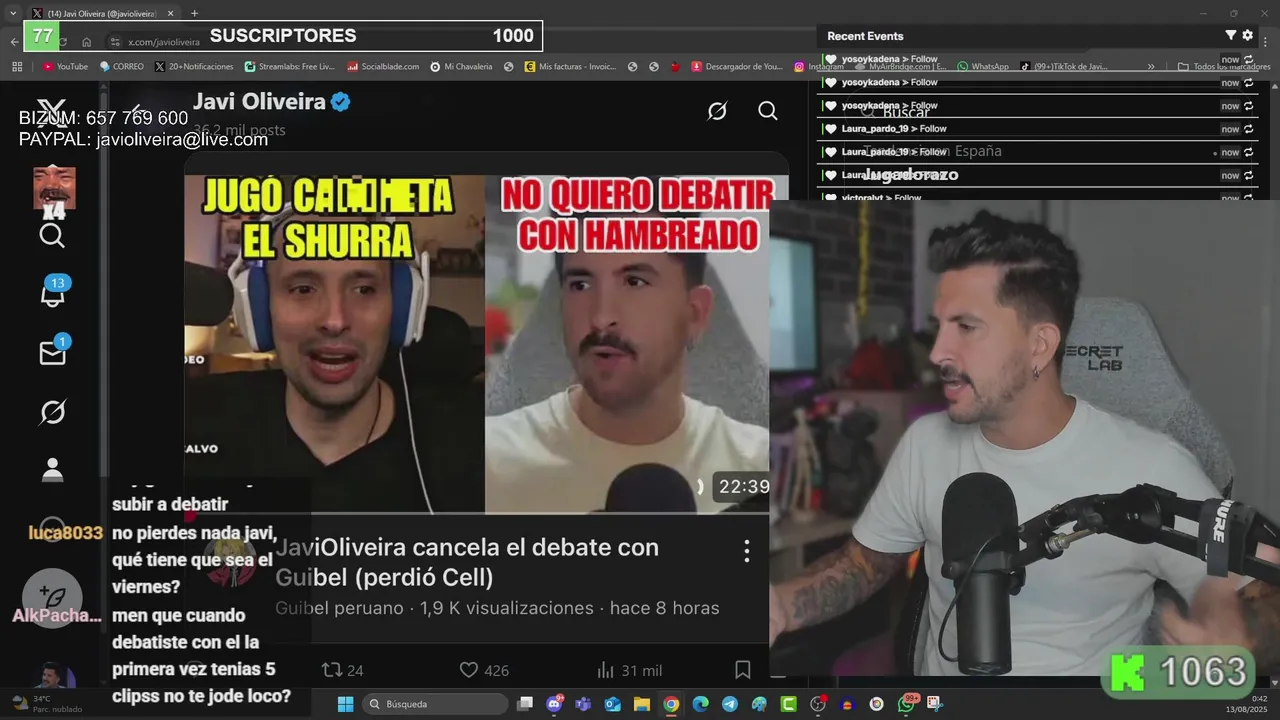Screen dimensions: 1280x720
Task: Click the filter icon in Recent Events
Action: (1231, 35)
